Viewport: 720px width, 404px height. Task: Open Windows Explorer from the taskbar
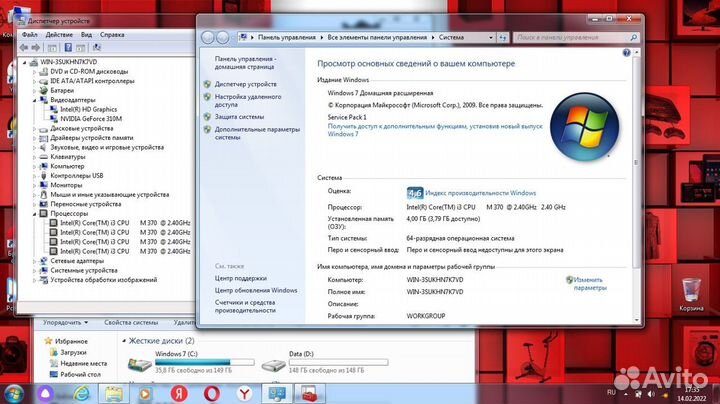click(113, 394)
